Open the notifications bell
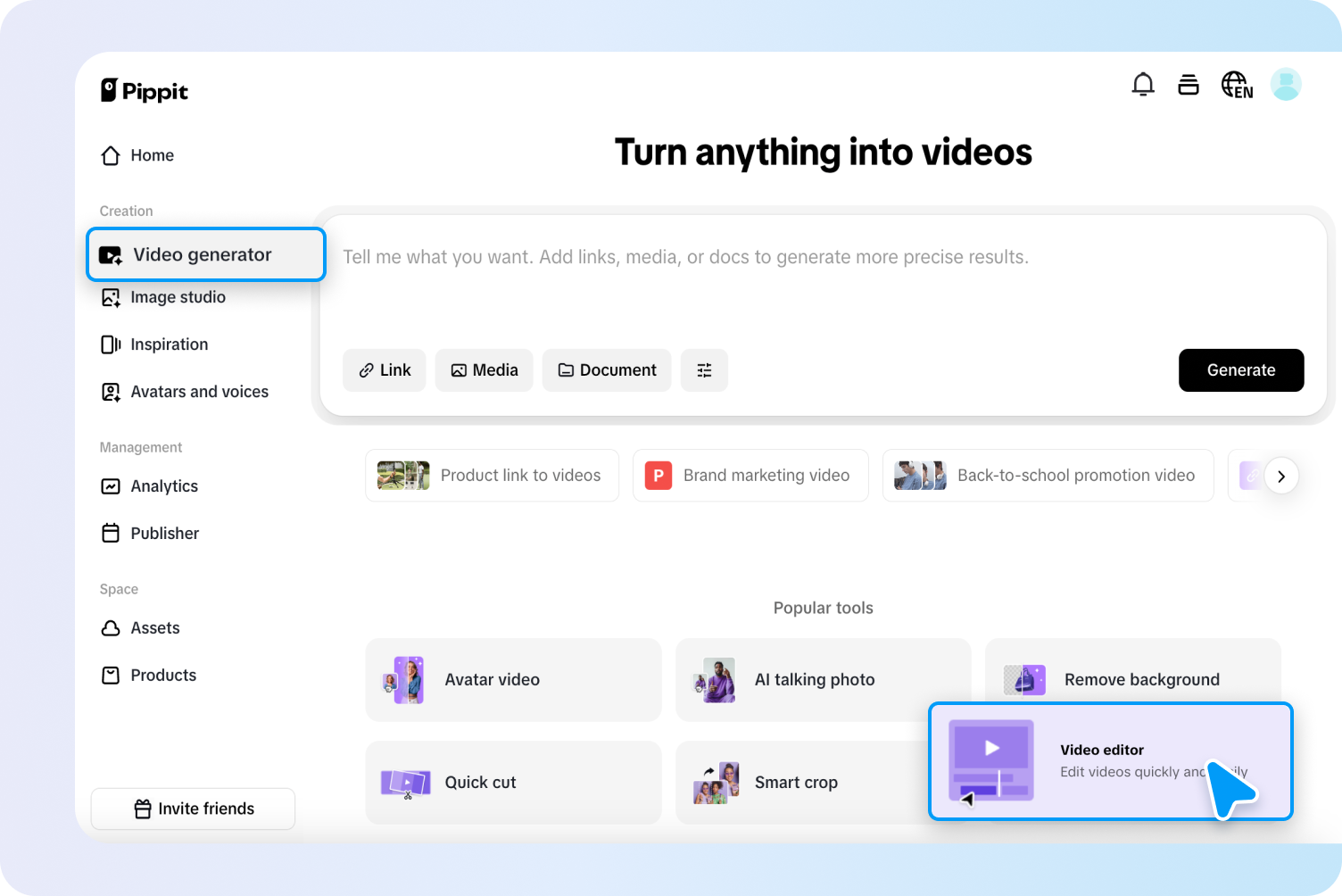The image size is (1342, 896). point(1143,83)
